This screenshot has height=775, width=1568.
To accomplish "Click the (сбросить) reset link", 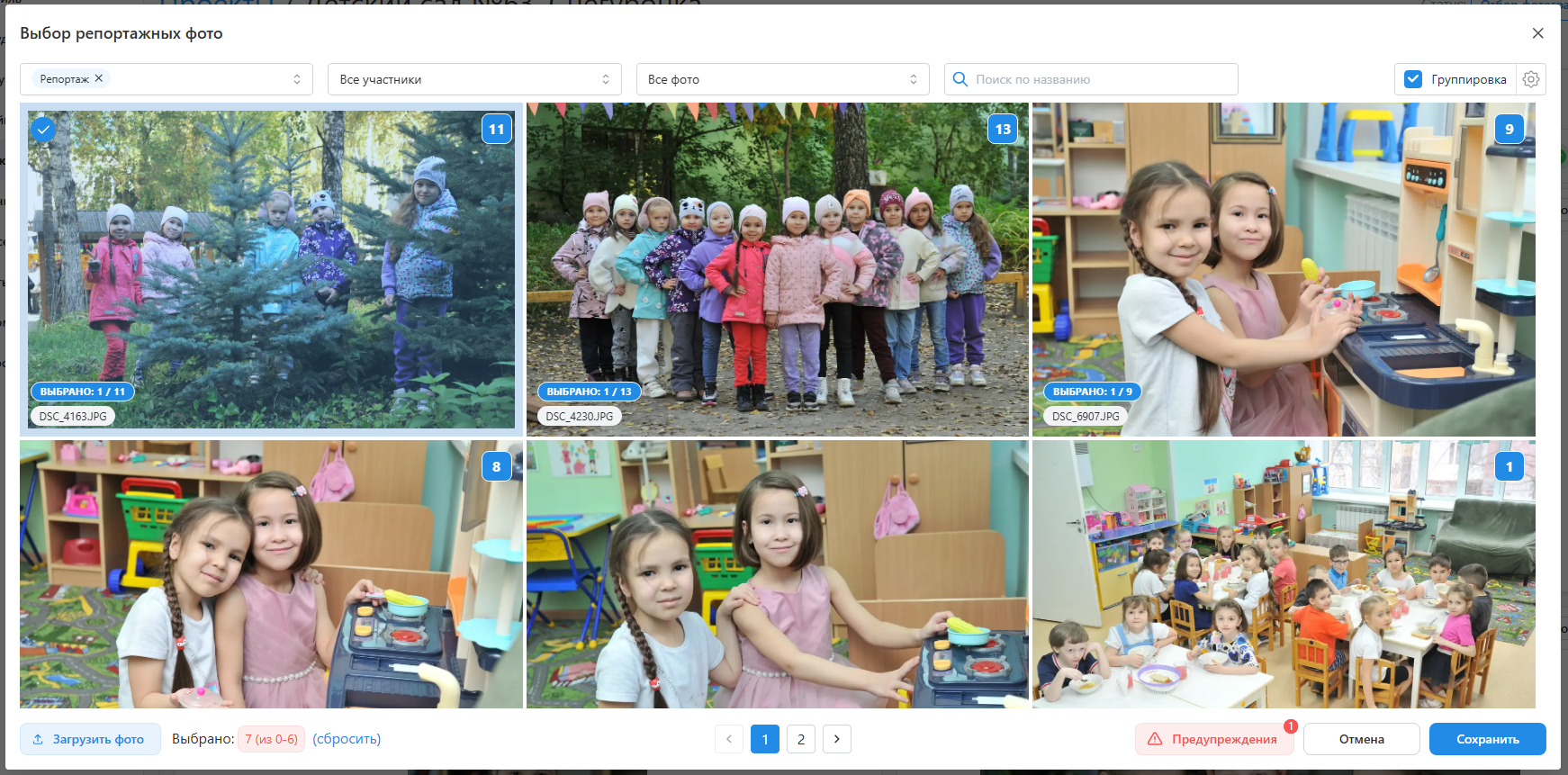I will [x=347, y=739].
